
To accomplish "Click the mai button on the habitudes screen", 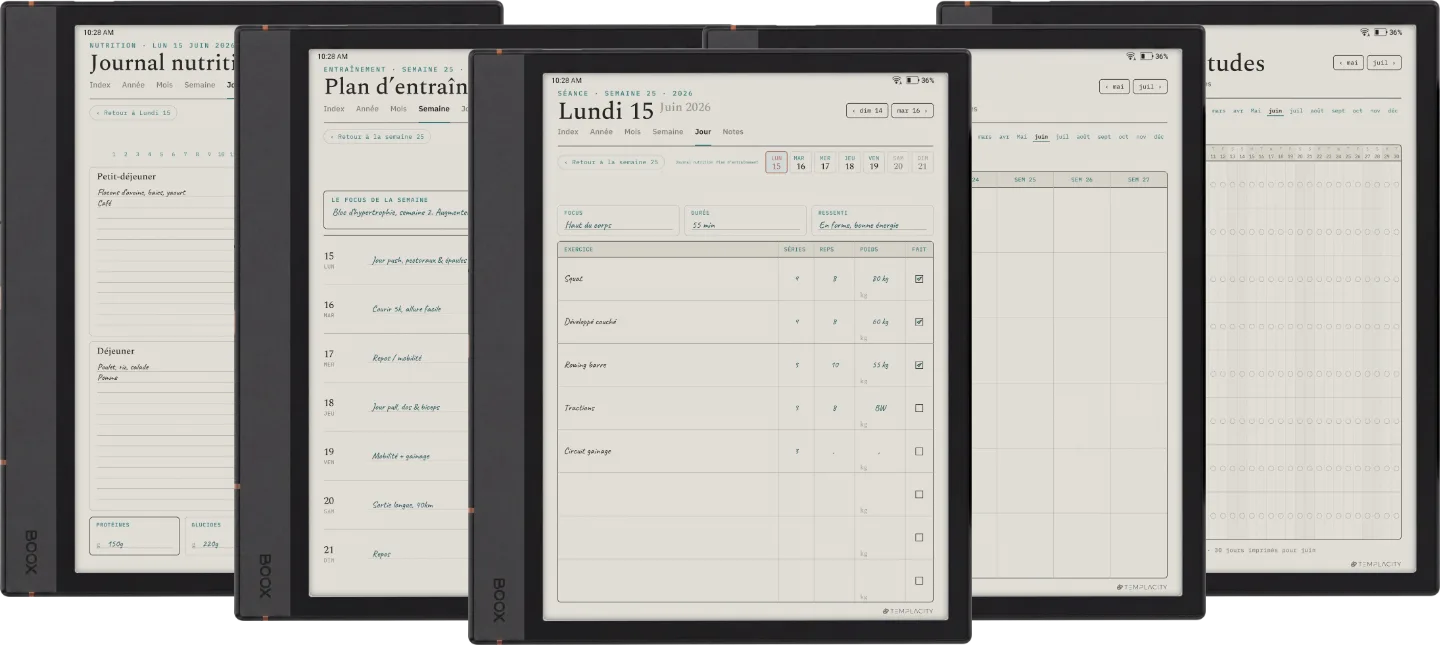I will (x=1348, y=63).
